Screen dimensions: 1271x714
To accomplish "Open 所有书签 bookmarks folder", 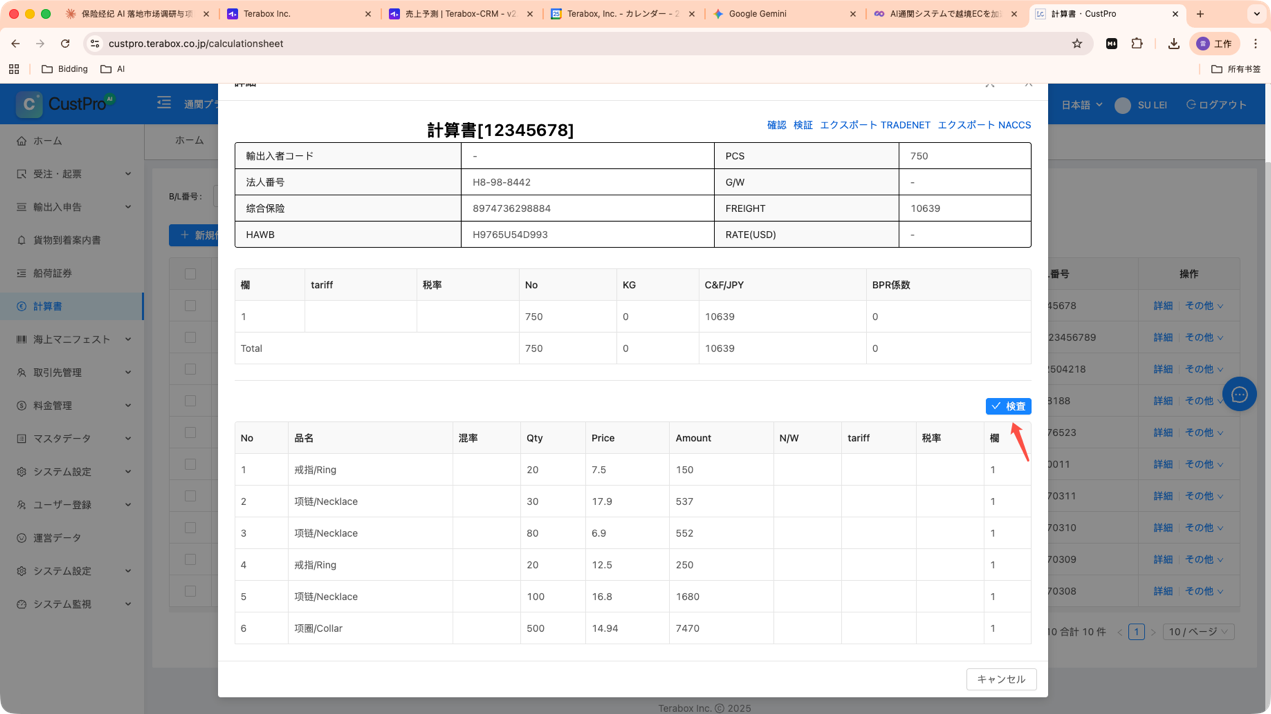I will click(1235, 69).
